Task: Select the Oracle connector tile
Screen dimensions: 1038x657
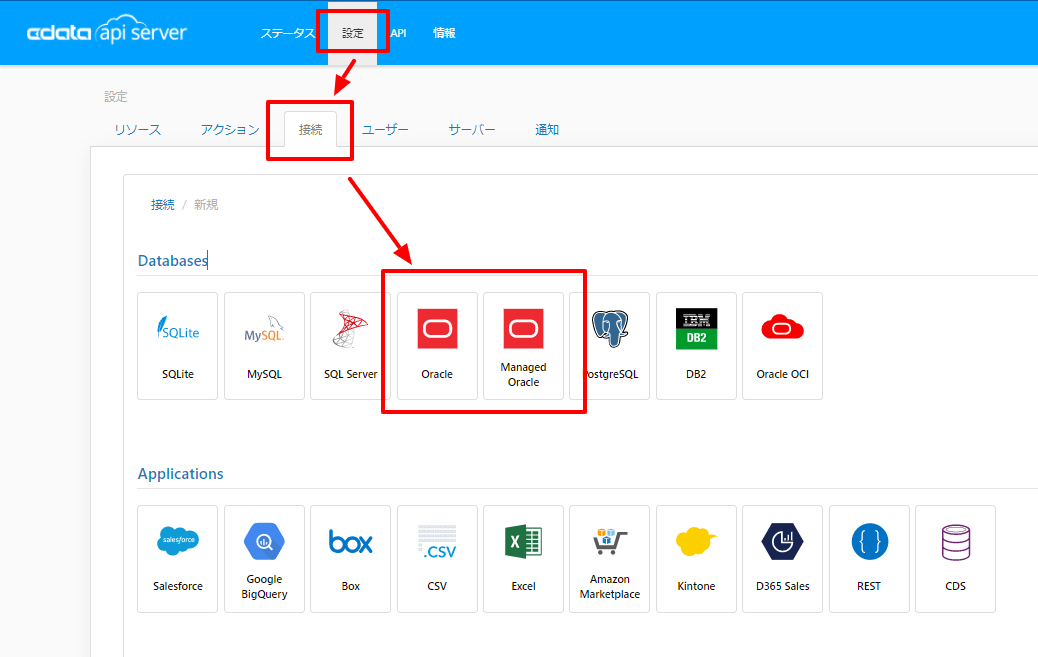Action: pyautogui.click(x=437, y=346)
